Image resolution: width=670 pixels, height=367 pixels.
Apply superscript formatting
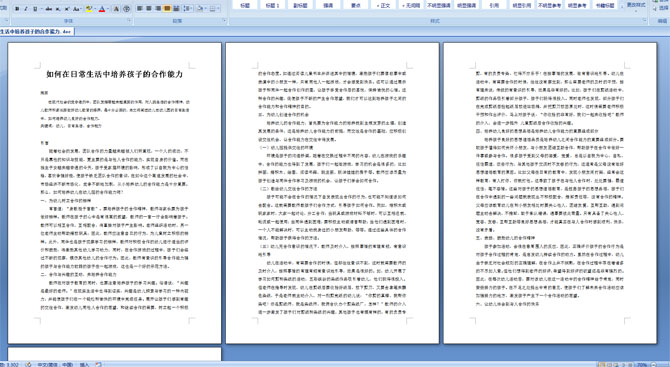coord(67,9)
